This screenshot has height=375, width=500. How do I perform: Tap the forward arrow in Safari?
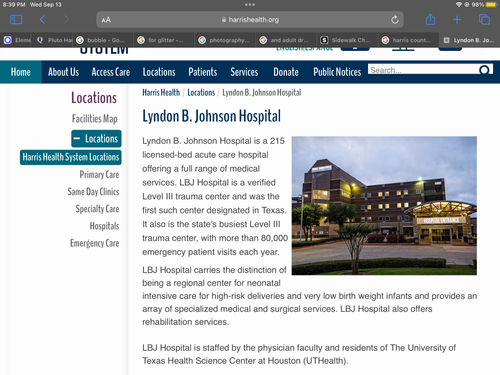[x=66, y=20]
